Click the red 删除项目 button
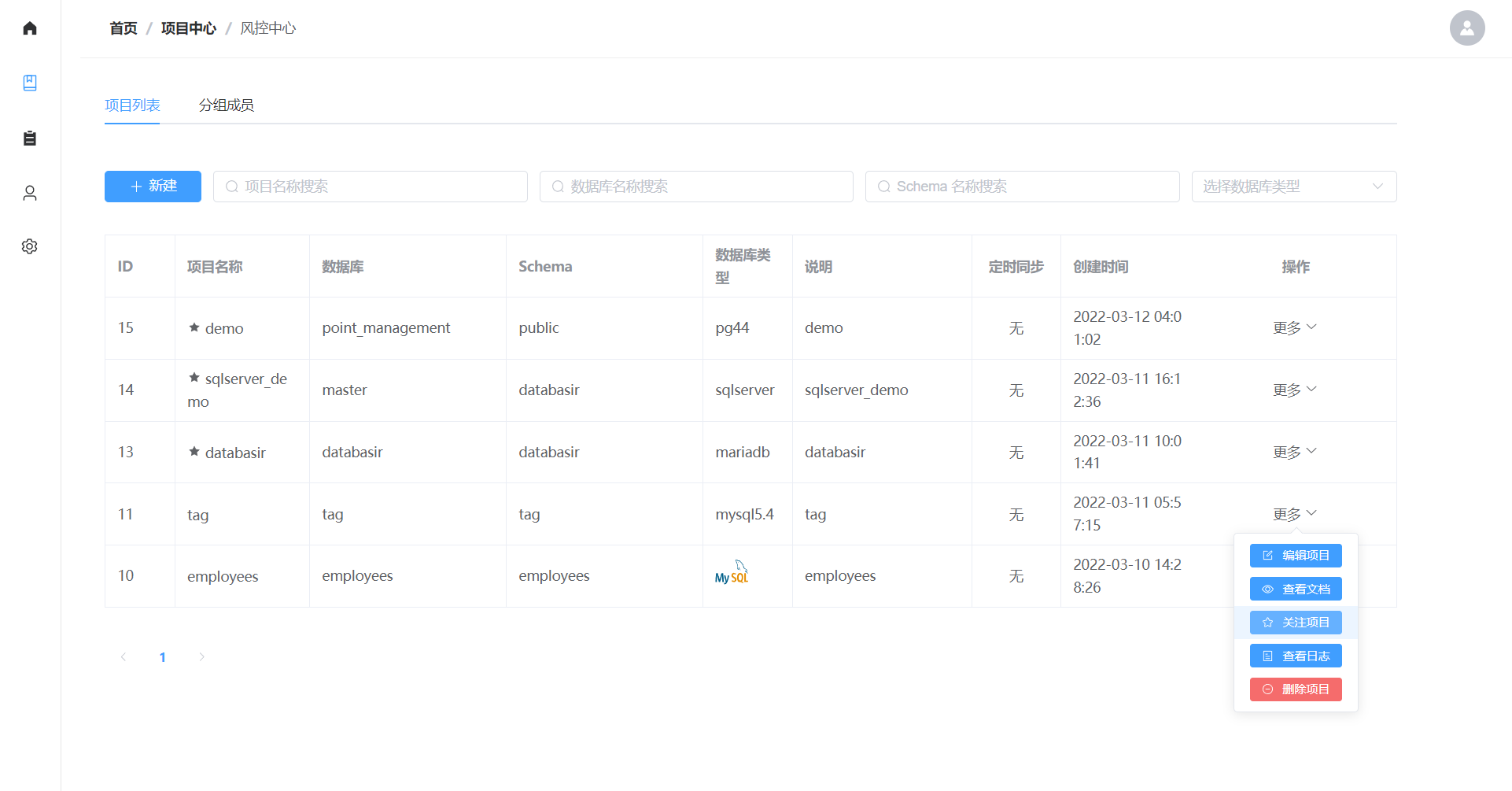Image resolution: width=1512 pixels, height=791 pixels. (x=1295, y=689)
